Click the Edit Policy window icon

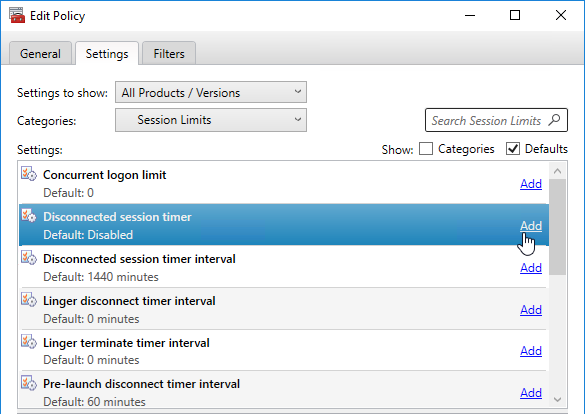17,15
